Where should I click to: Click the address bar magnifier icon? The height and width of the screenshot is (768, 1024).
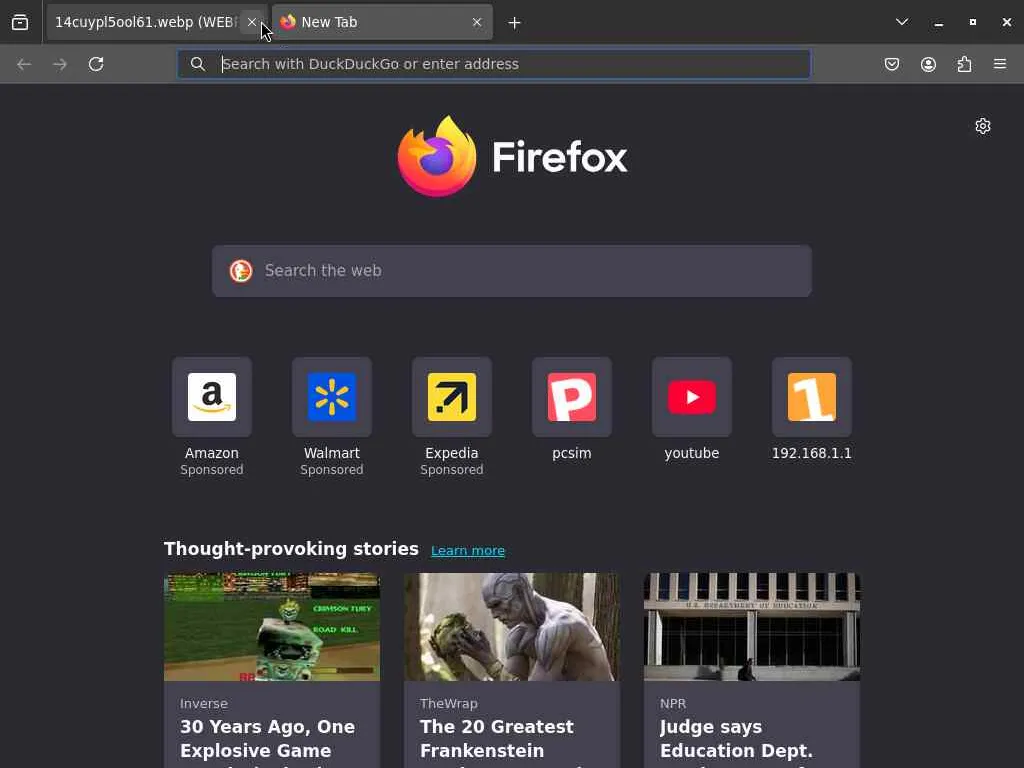[x=197, y=64]
